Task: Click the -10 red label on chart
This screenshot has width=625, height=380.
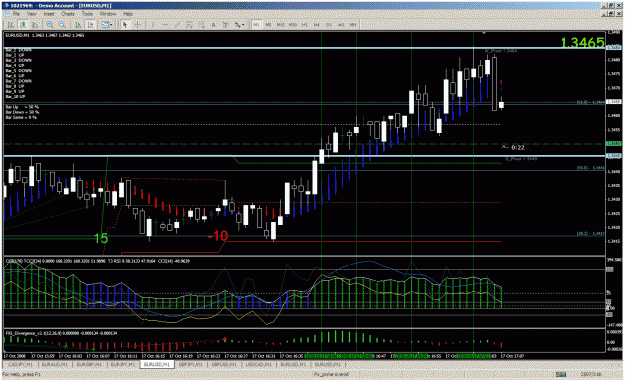Action: click(x=218, y=236)
